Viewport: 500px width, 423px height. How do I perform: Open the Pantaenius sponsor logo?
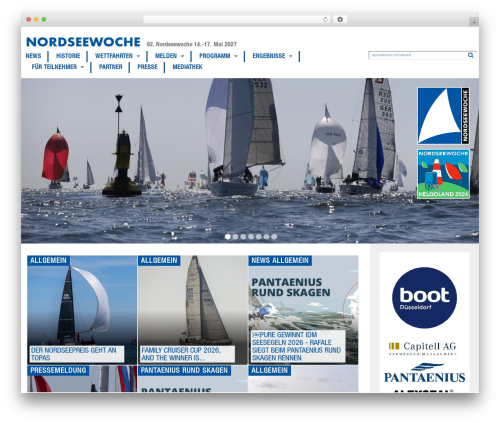coord(424,373)
